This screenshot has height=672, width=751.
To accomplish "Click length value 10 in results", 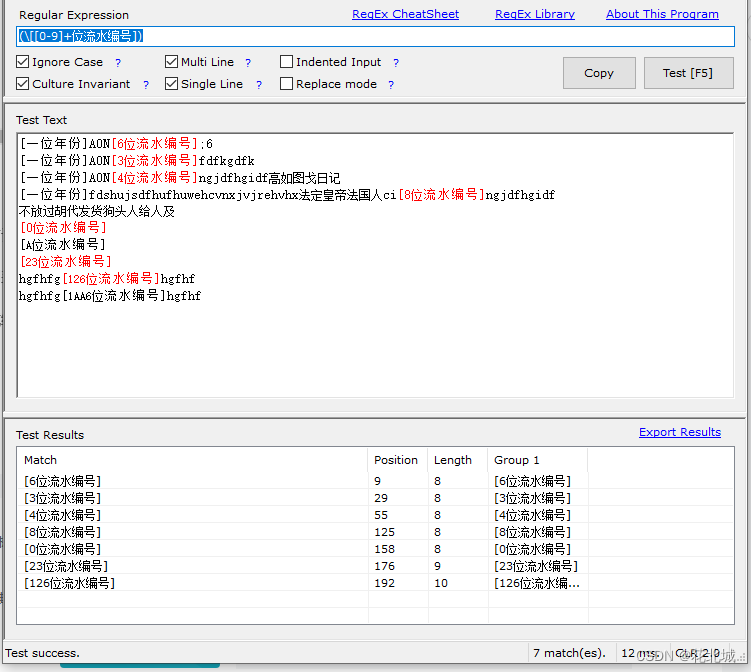I will (x=441, y=583).
